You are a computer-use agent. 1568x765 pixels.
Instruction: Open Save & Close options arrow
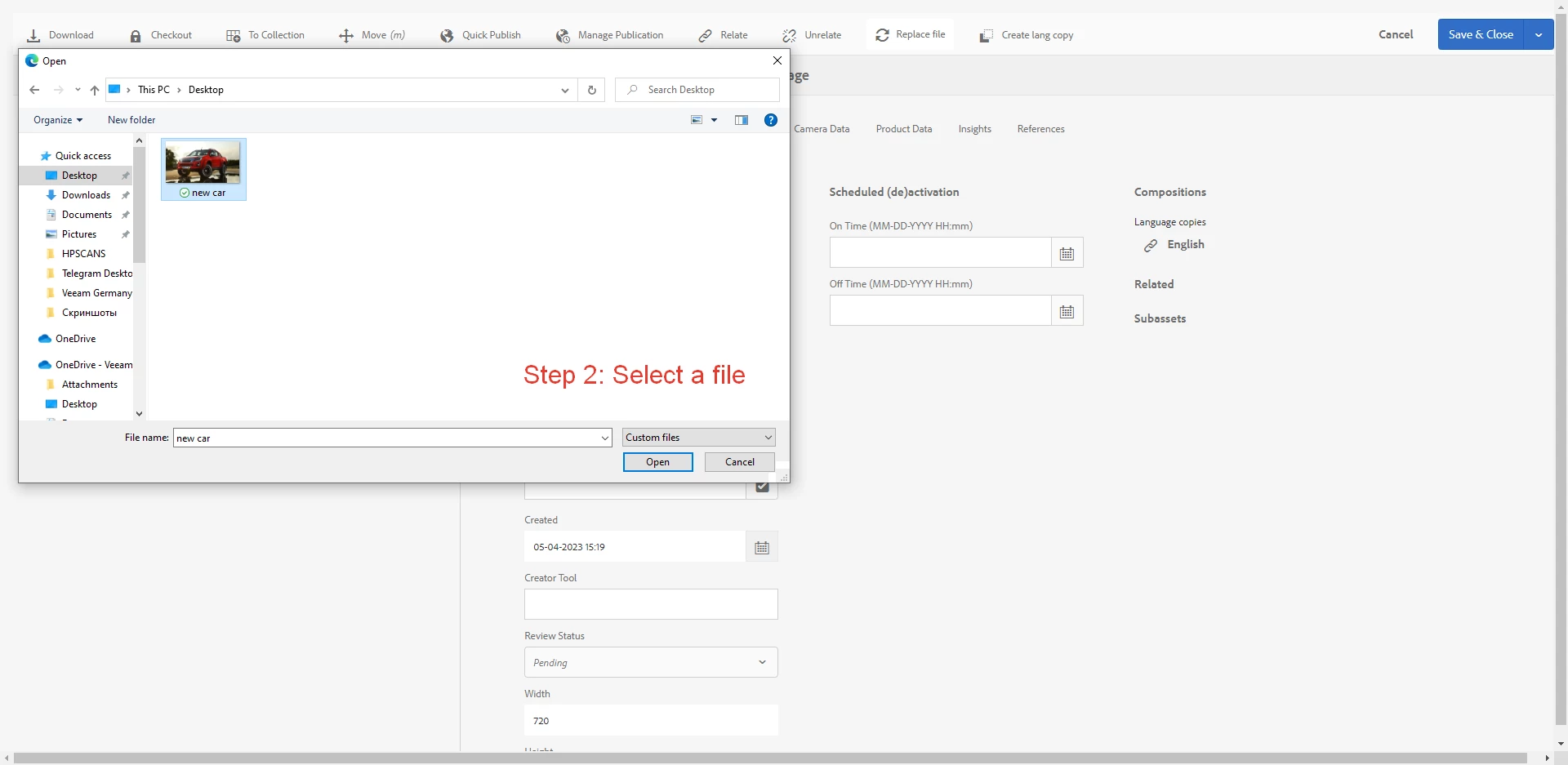click(x=1539, y=34)
